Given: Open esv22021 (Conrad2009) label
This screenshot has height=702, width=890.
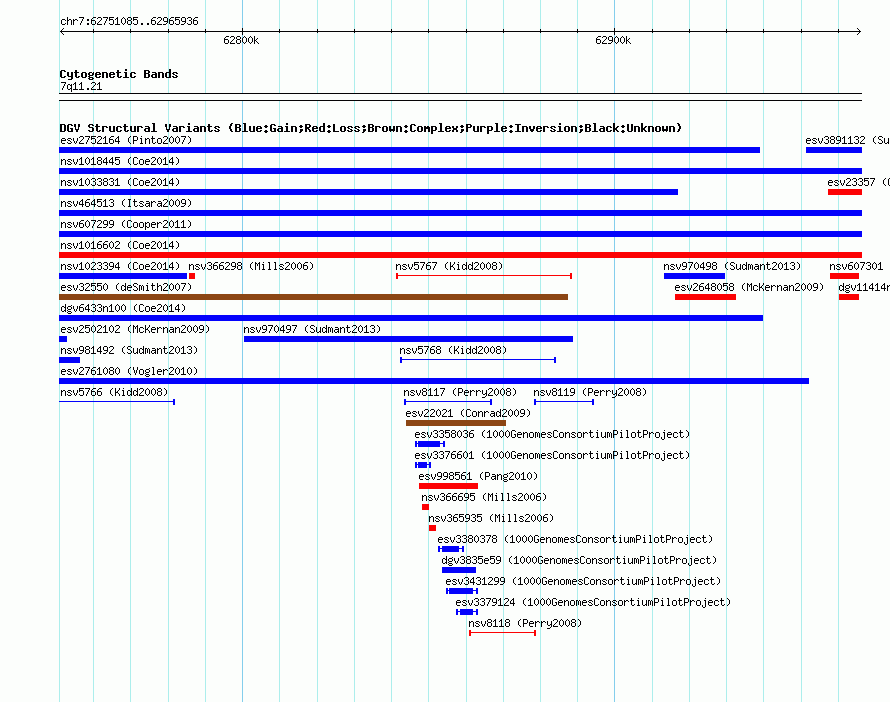Looking at the screenshot, I should click(x=468, y=413).
